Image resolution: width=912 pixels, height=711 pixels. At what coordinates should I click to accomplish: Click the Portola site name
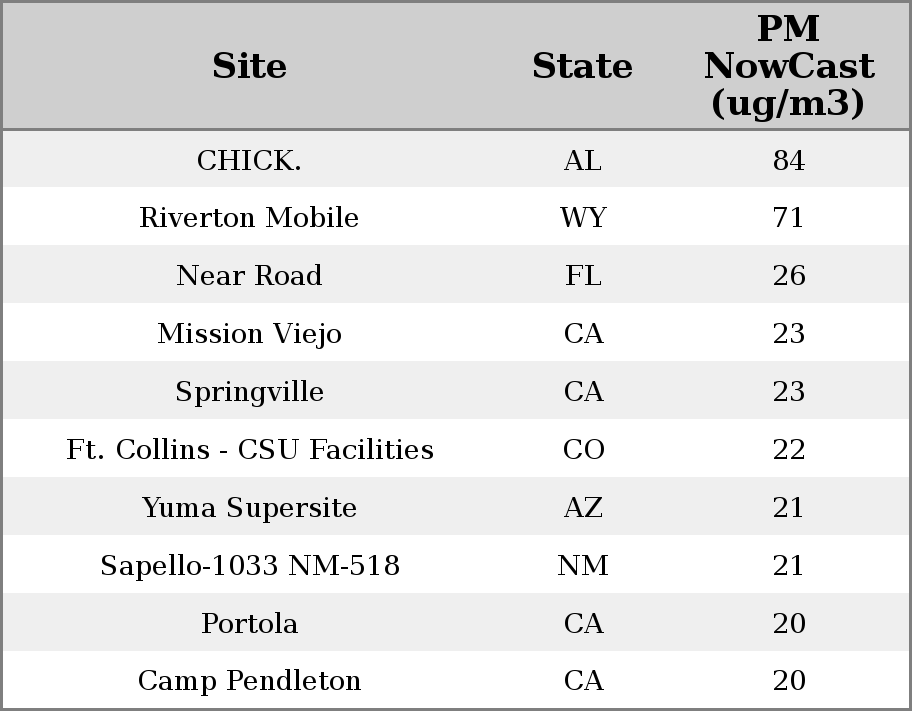pos(249,624)
